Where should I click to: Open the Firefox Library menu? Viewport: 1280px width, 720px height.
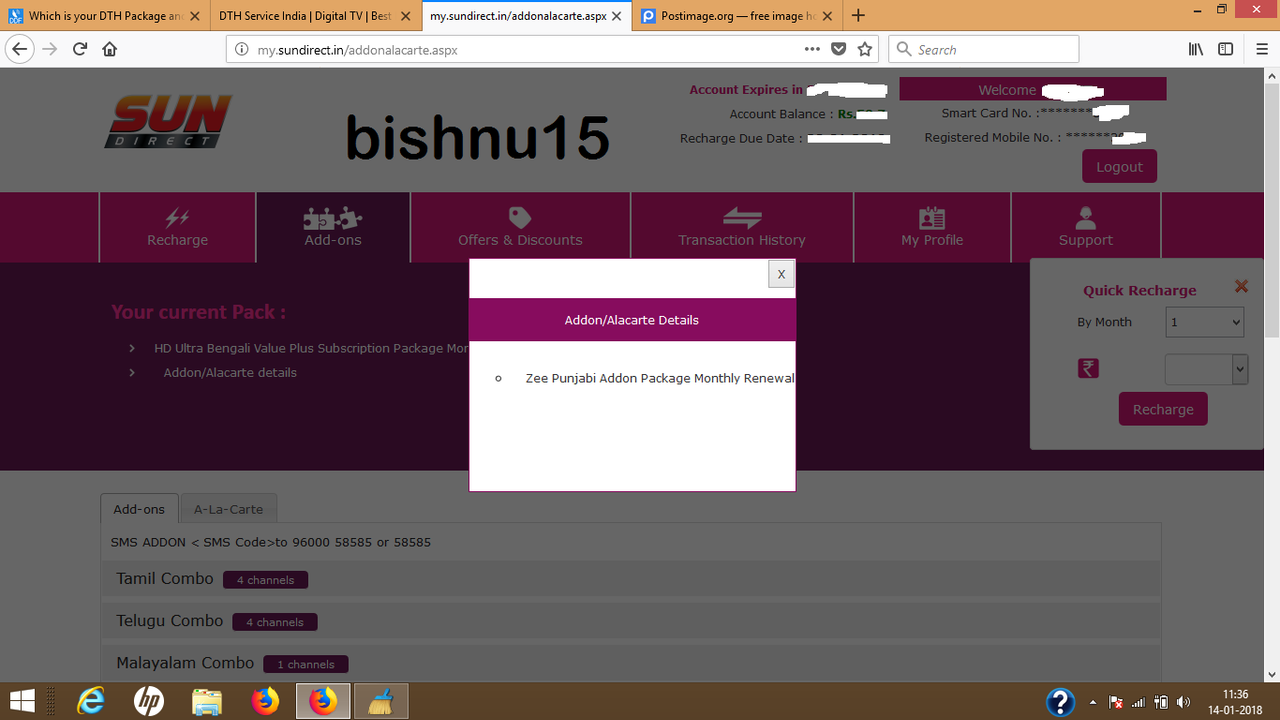pyautogui.click(x=1195, y=49)
